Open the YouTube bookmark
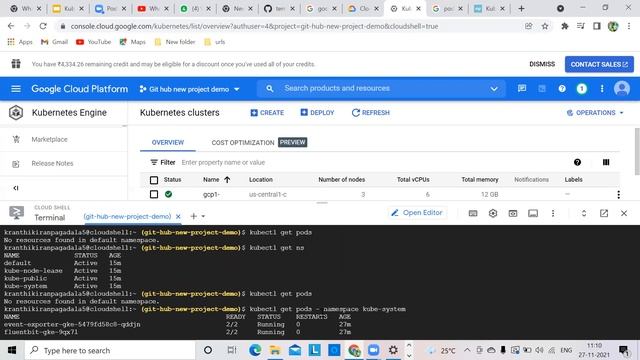Screen dimensions: 640x360 [93, 42]
